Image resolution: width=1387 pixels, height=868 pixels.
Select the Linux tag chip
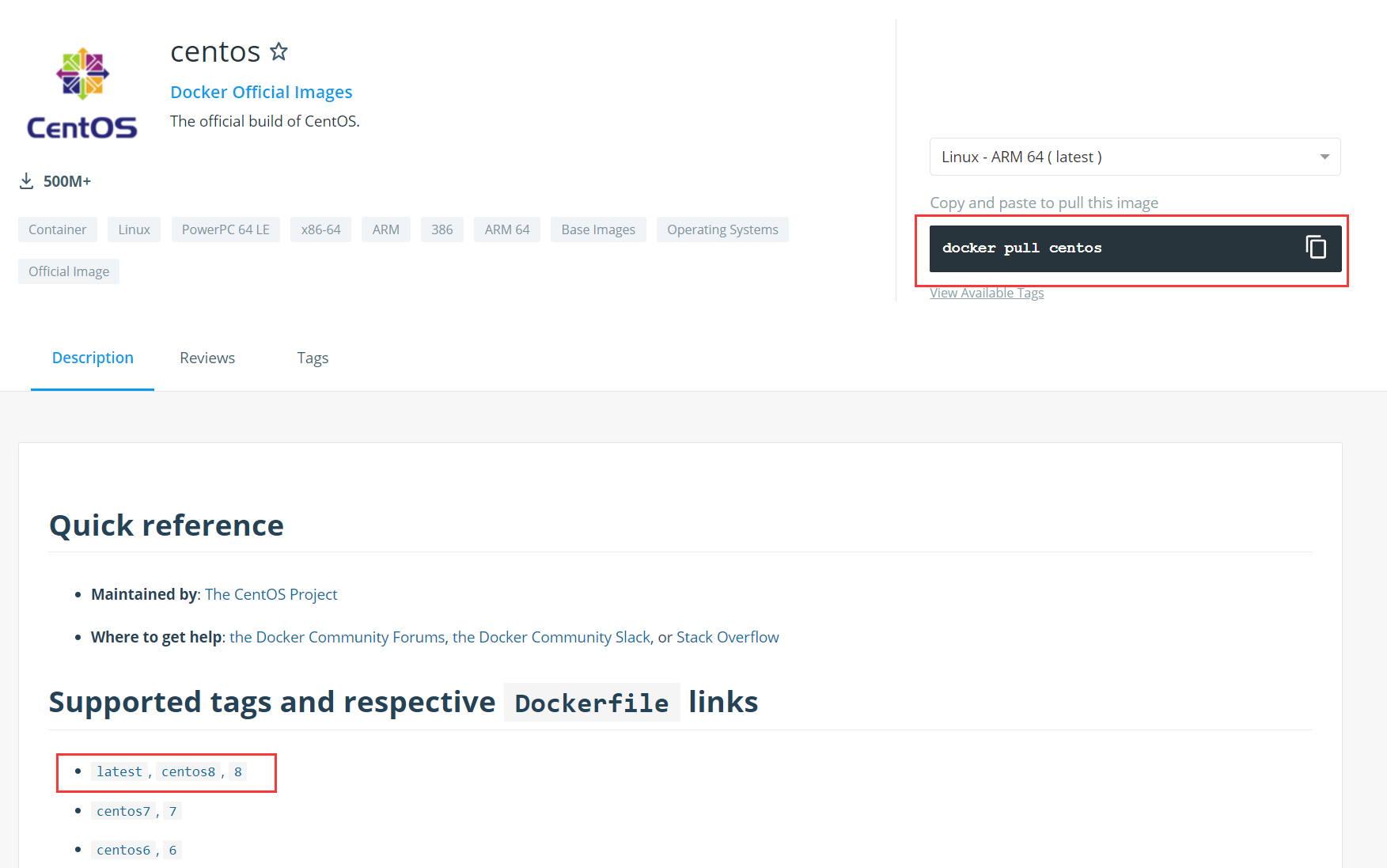(134, 229)
